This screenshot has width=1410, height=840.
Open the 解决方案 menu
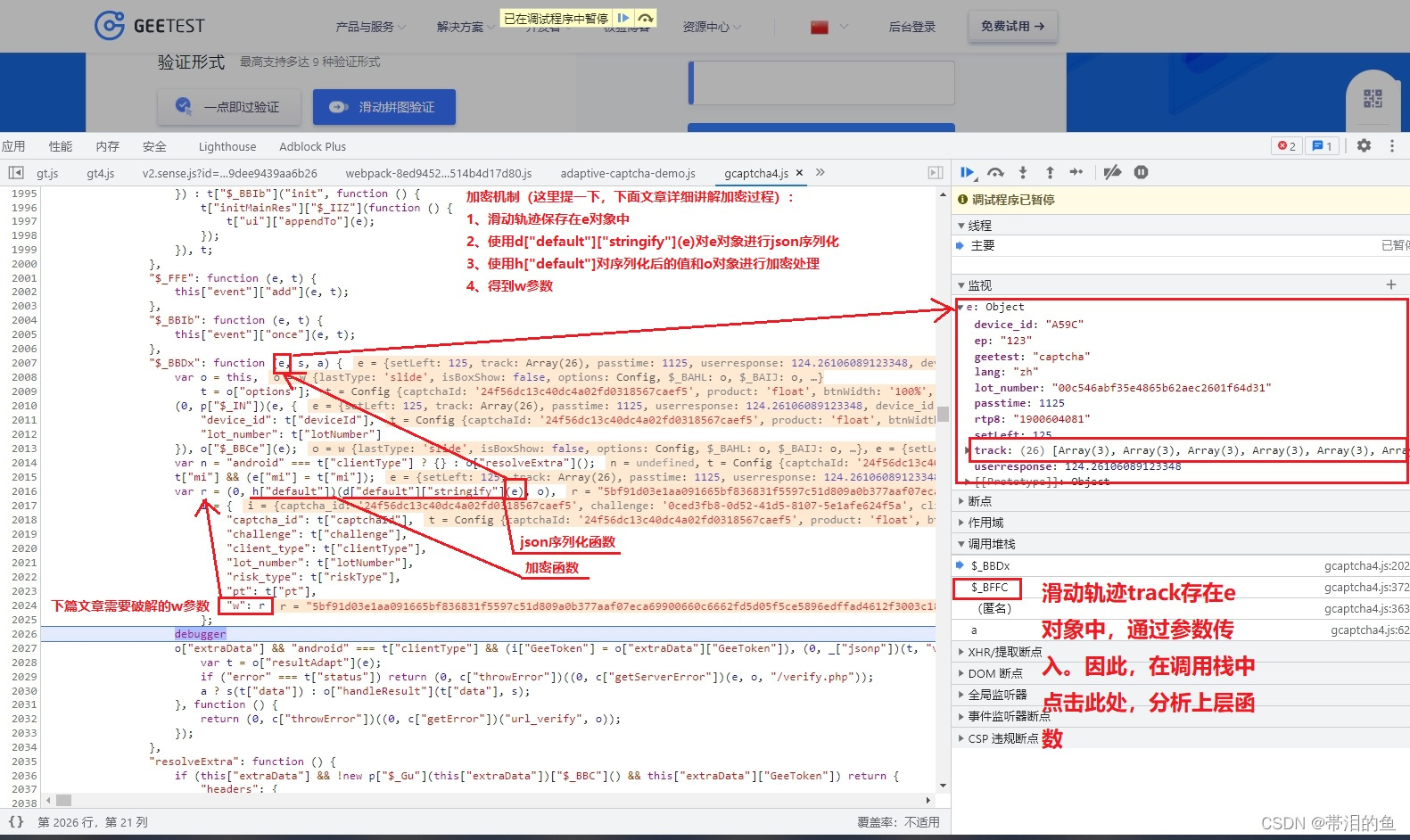pyautogui.click(x=465, y=28)
